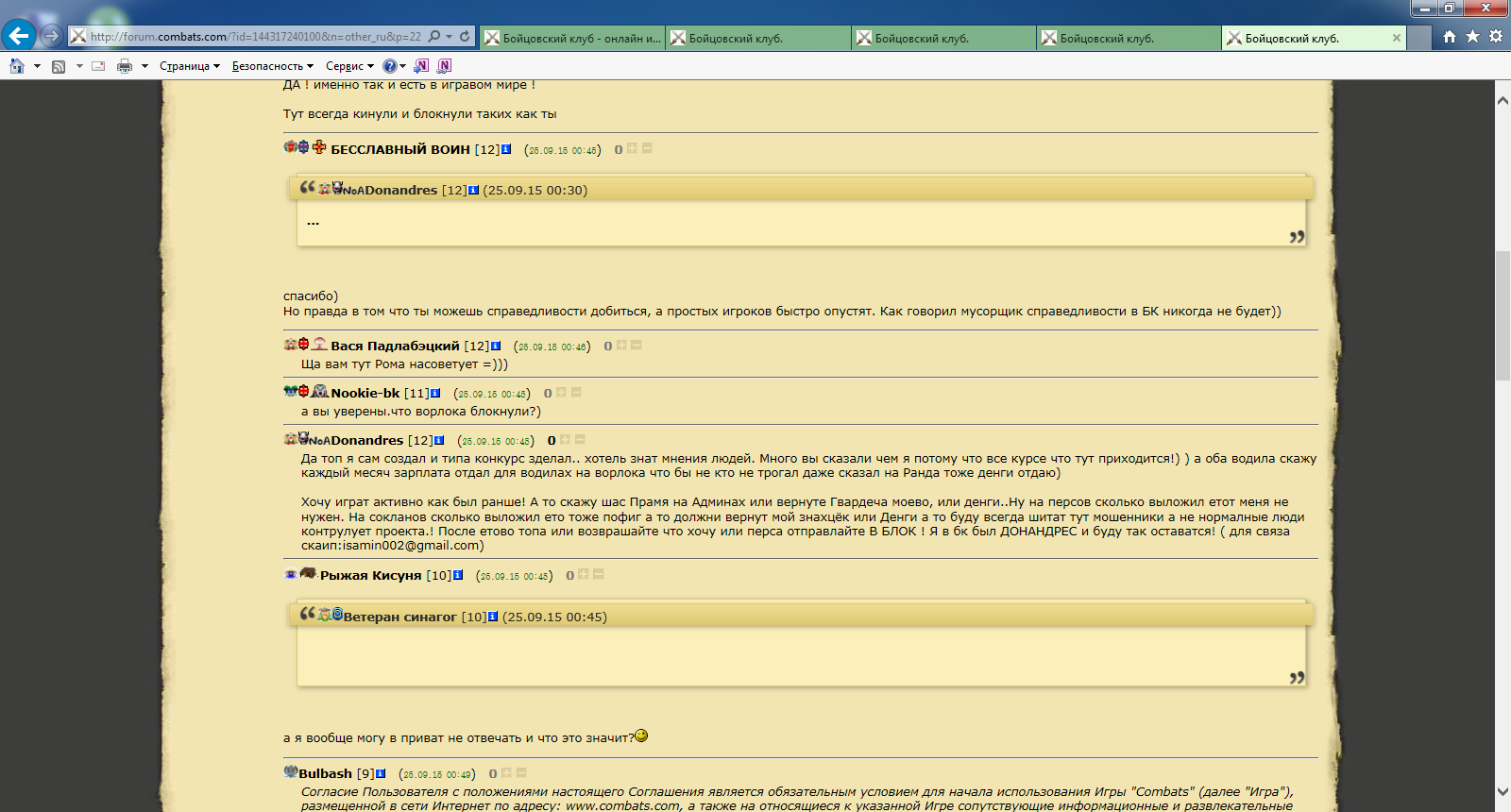Switch to tab 'Бойцовский клуб - онлайн и...'
Viewport: 1511px width, 812px height.
tap(572, 38)
